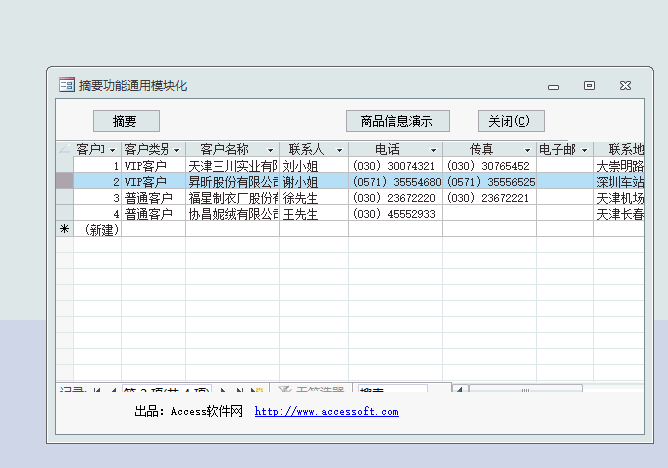Open the 电话 column filter dropdown
The image size is (668, 468).
pos(433,150)
